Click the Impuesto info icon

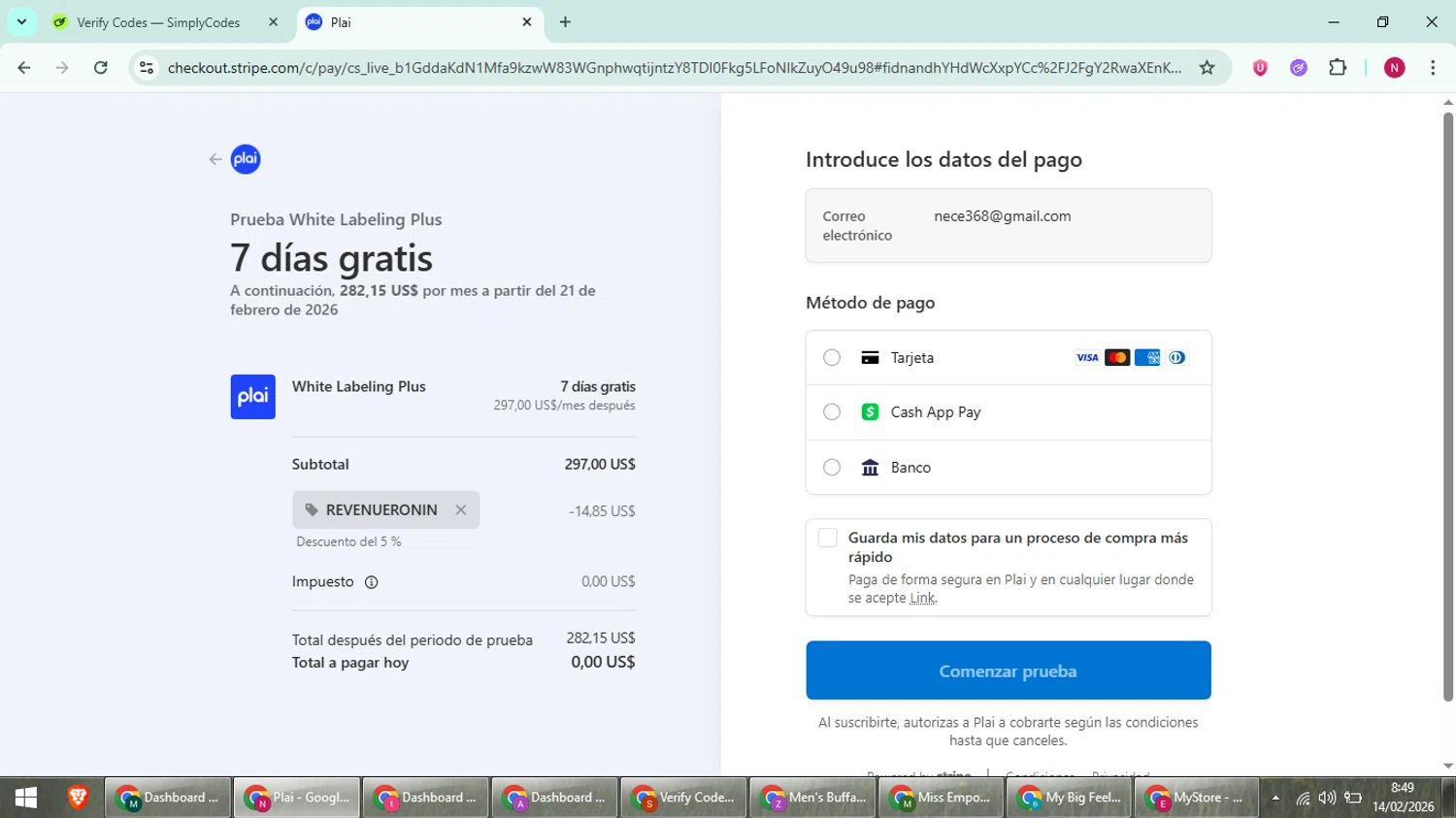click(x=371, y=582)
